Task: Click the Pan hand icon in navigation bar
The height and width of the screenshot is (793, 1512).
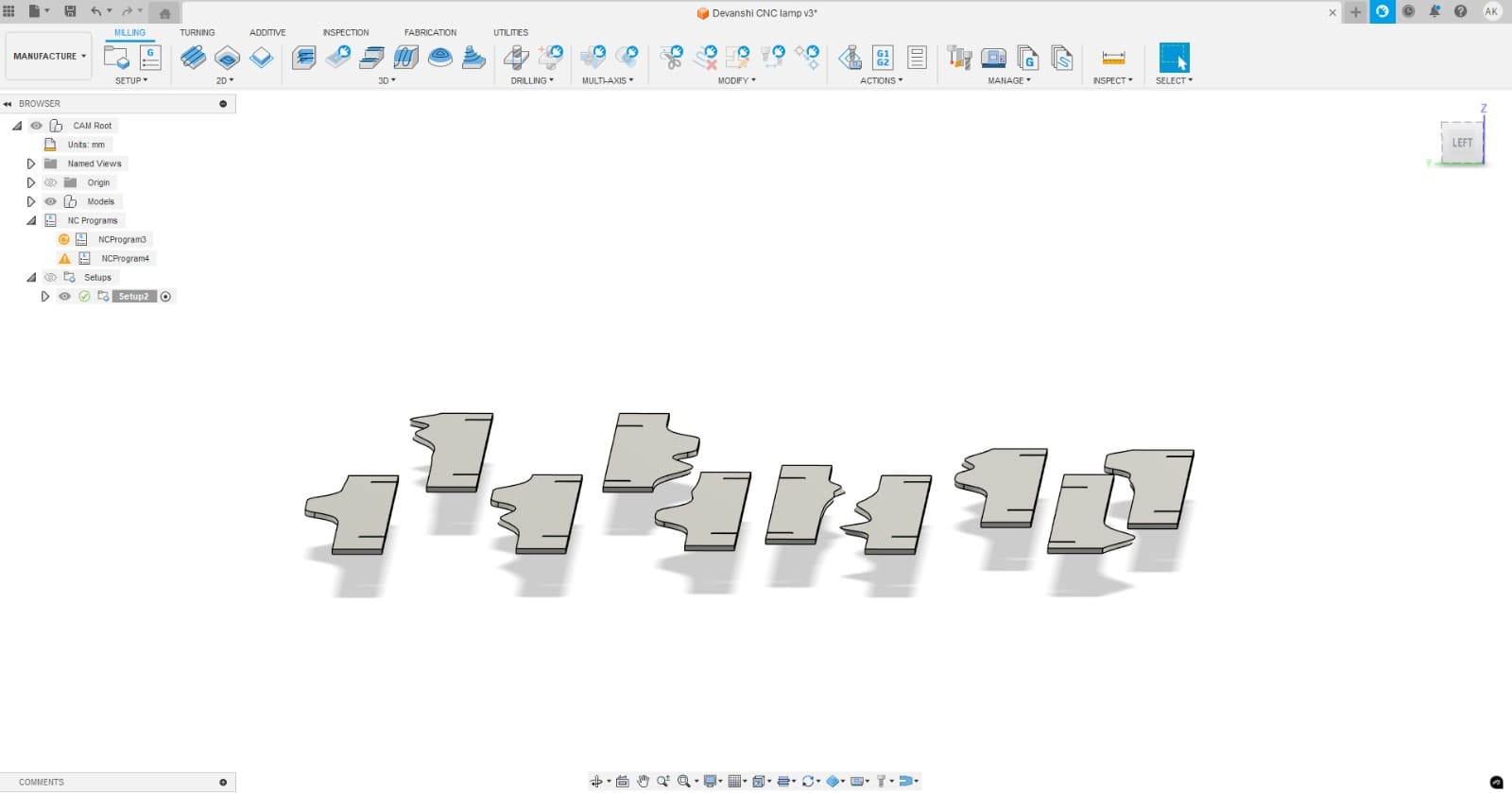Action: click(643, 782)
